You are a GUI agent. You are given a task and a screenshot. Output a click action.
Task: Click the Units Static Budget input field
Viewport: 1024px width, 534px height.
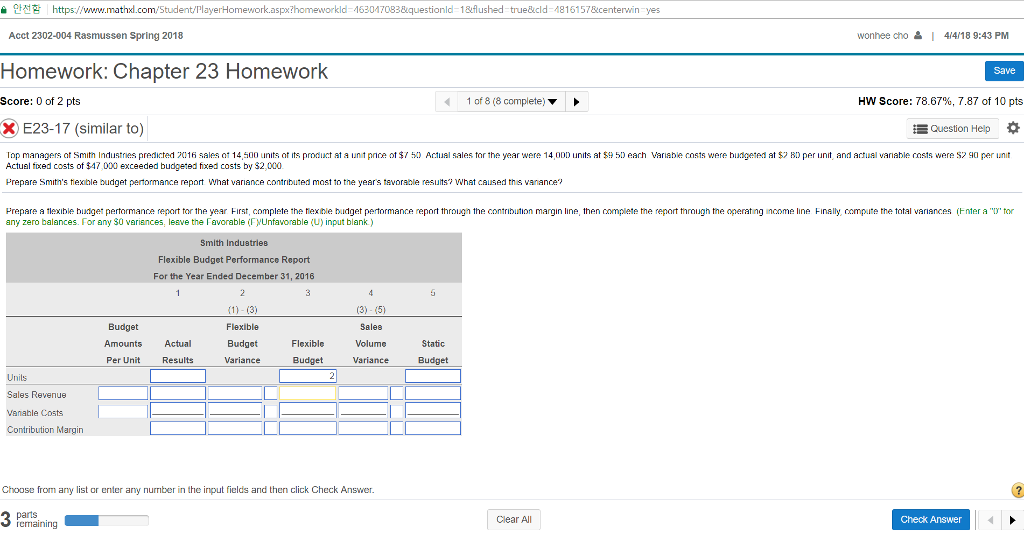coord(433,376)
